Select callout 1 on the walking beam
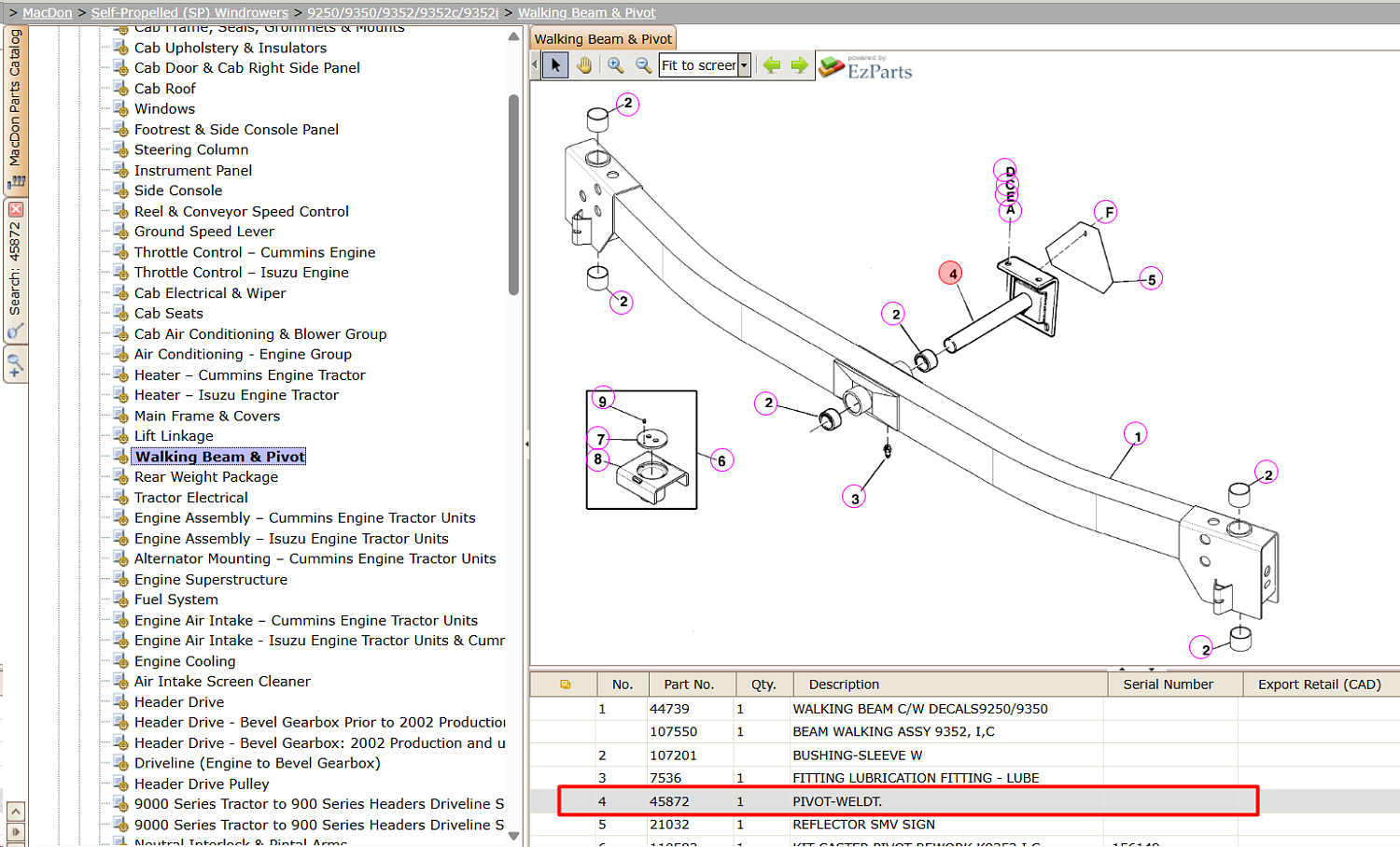The width and height of the screenshot is (1400, 847). point(1137,435)
